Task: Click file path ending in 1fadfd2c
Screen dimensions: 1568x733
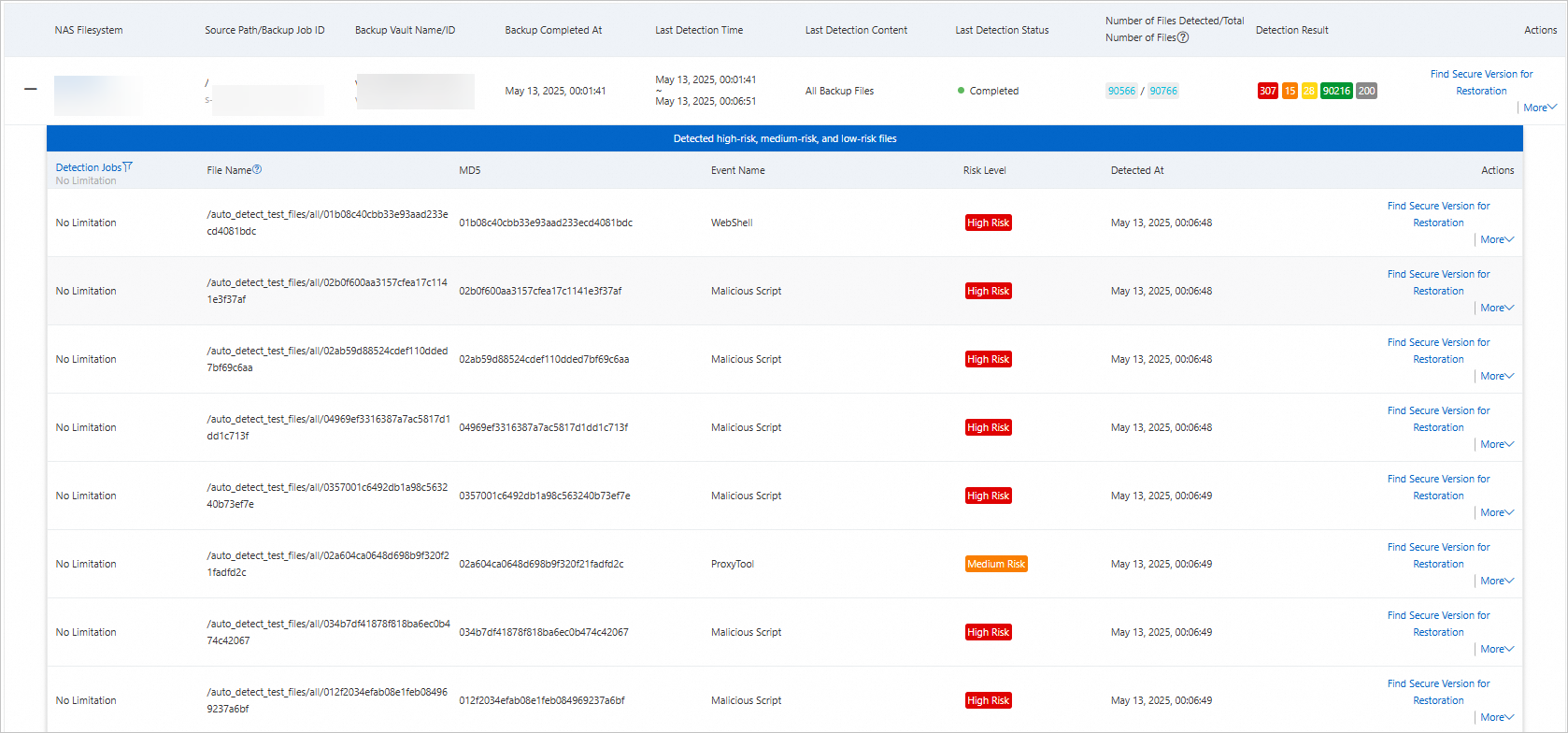Action: coord(328,564)
